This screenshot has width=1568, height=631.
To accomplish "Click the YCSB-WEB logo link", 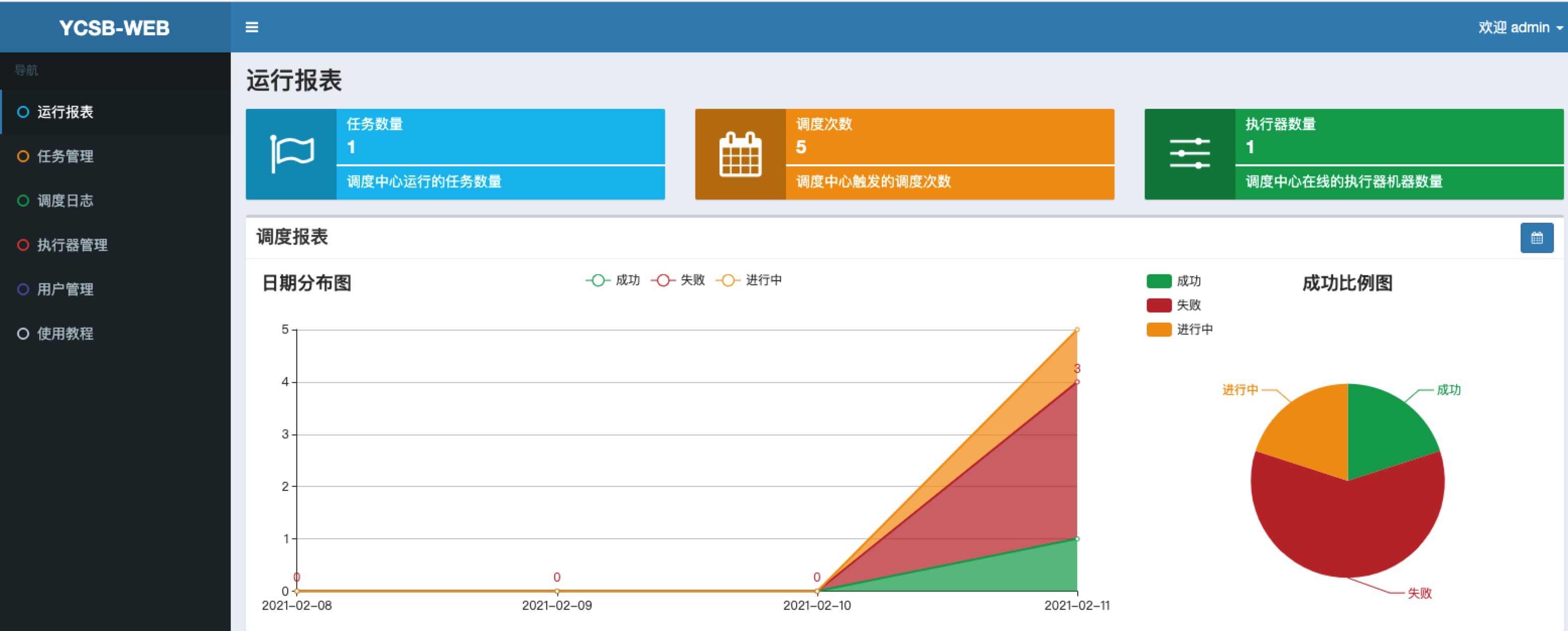I will coord(114,27).
